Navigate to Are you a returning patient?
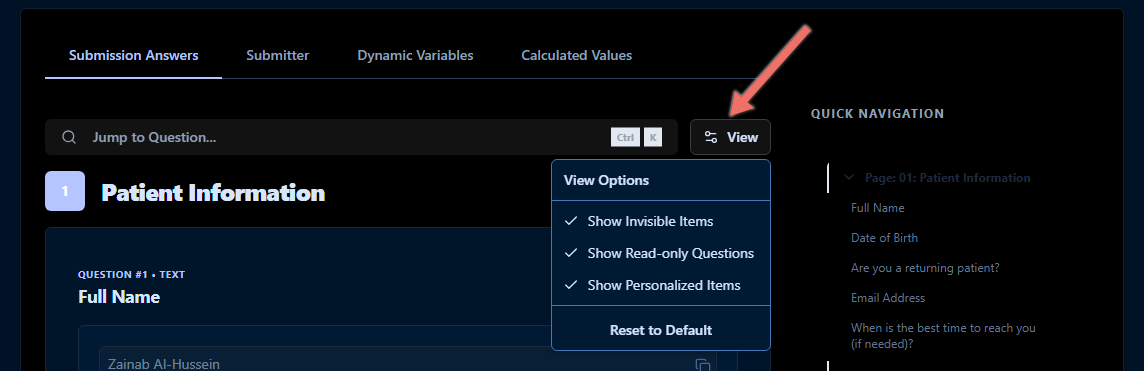 pyautogui.click(x=924, y=267)
